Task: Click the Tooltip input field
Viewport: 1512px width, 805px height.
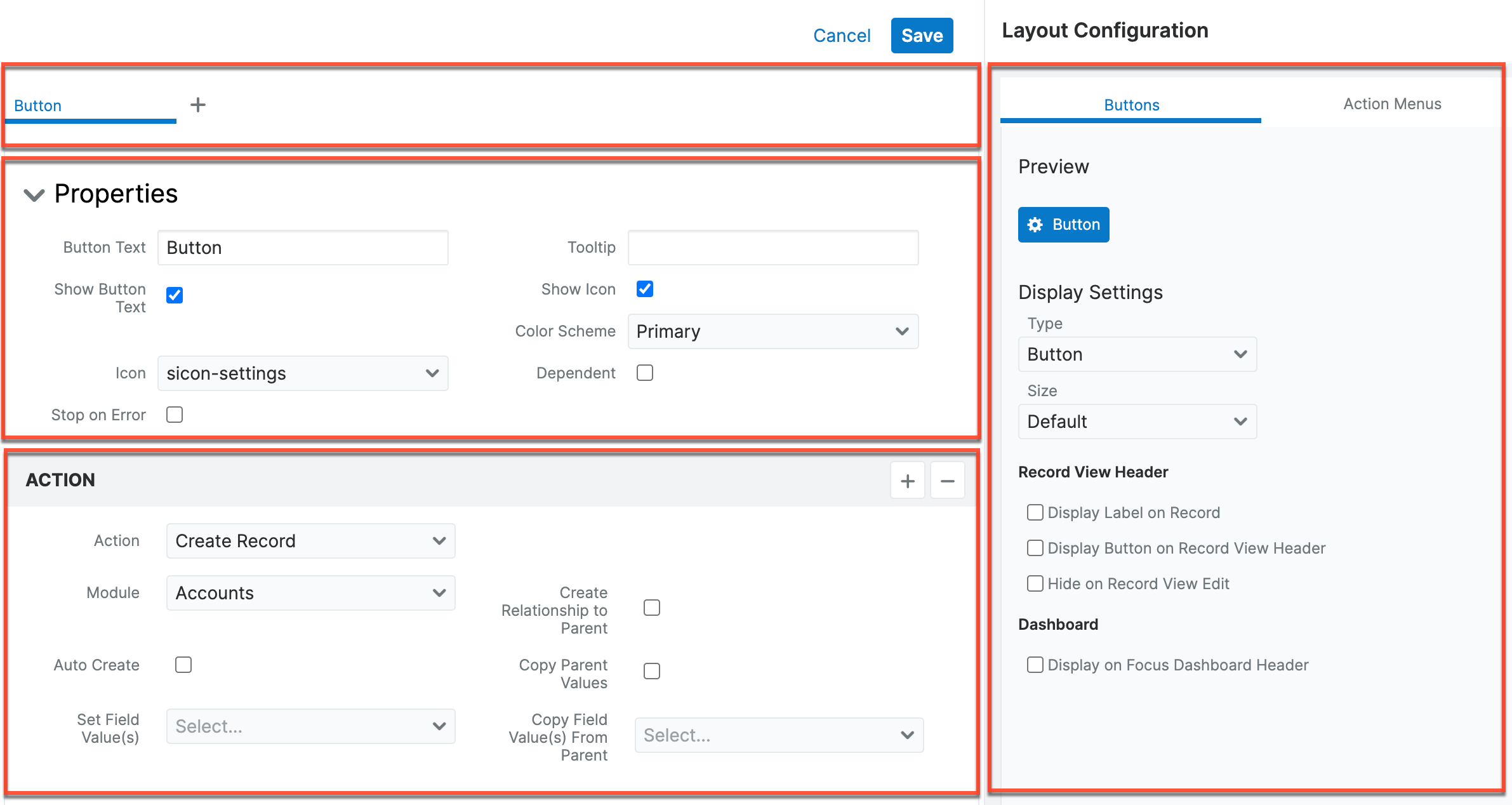Action: pyautogui.click(x=772, y=247)
